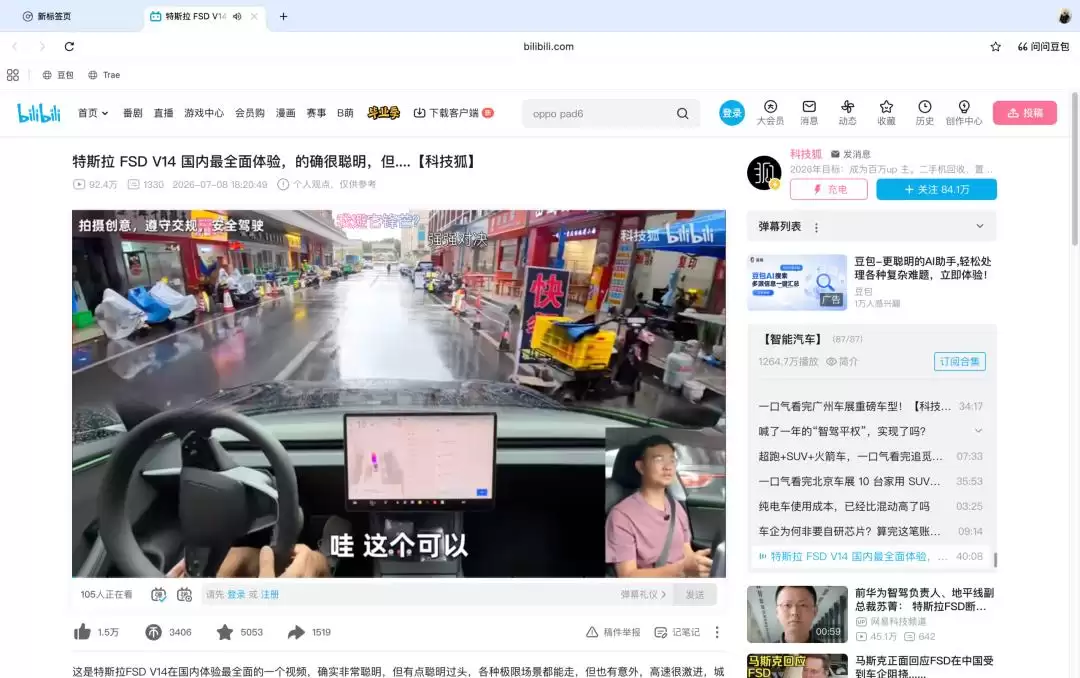The width and height of the screenshot is (1080, 678).
Task: Toggle the danmaku display switch
Action: [158, 595]
